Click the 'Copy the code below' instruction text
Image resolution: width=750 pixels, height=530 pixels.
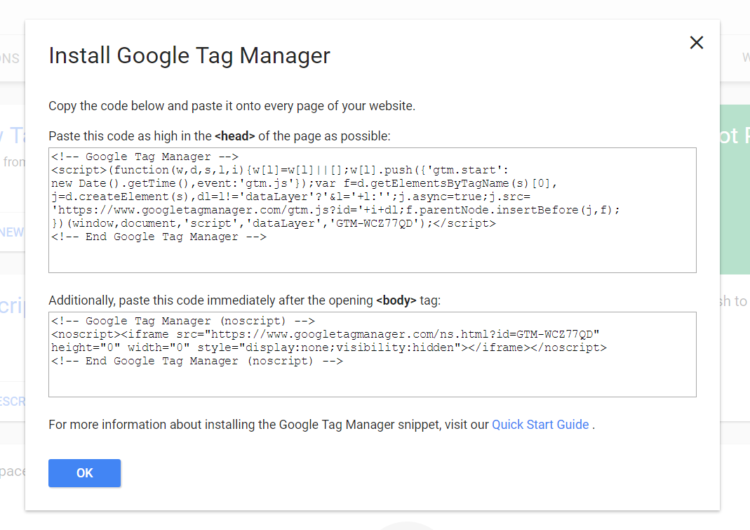[x=231, y=105]
